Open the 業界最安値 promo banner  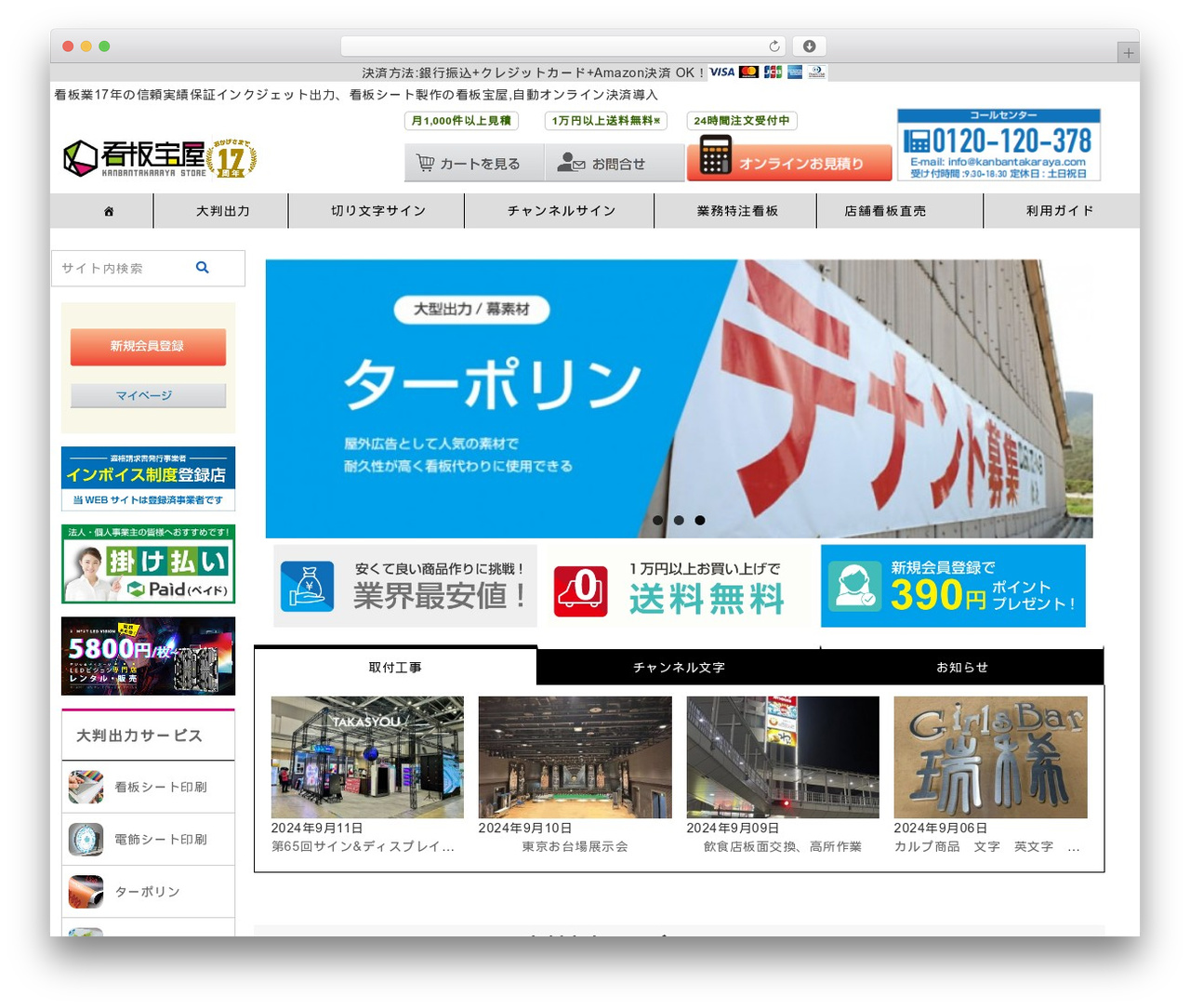(405, 586)
